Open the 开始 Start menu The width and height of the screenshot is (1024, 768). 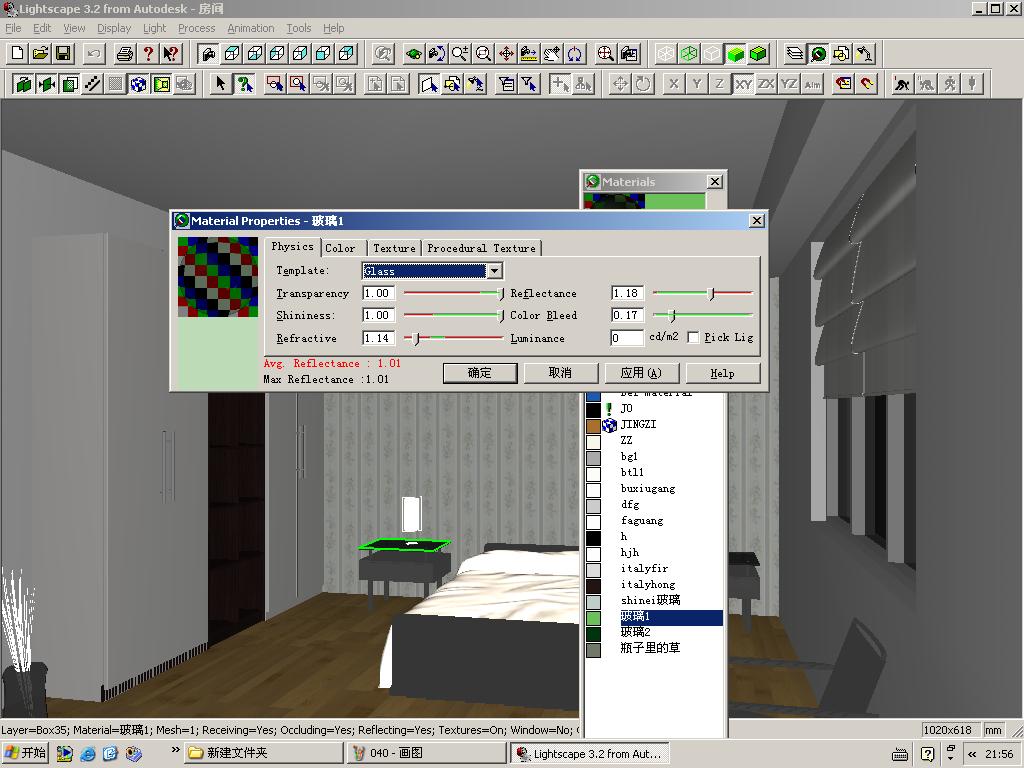click(x=26, y=753)
